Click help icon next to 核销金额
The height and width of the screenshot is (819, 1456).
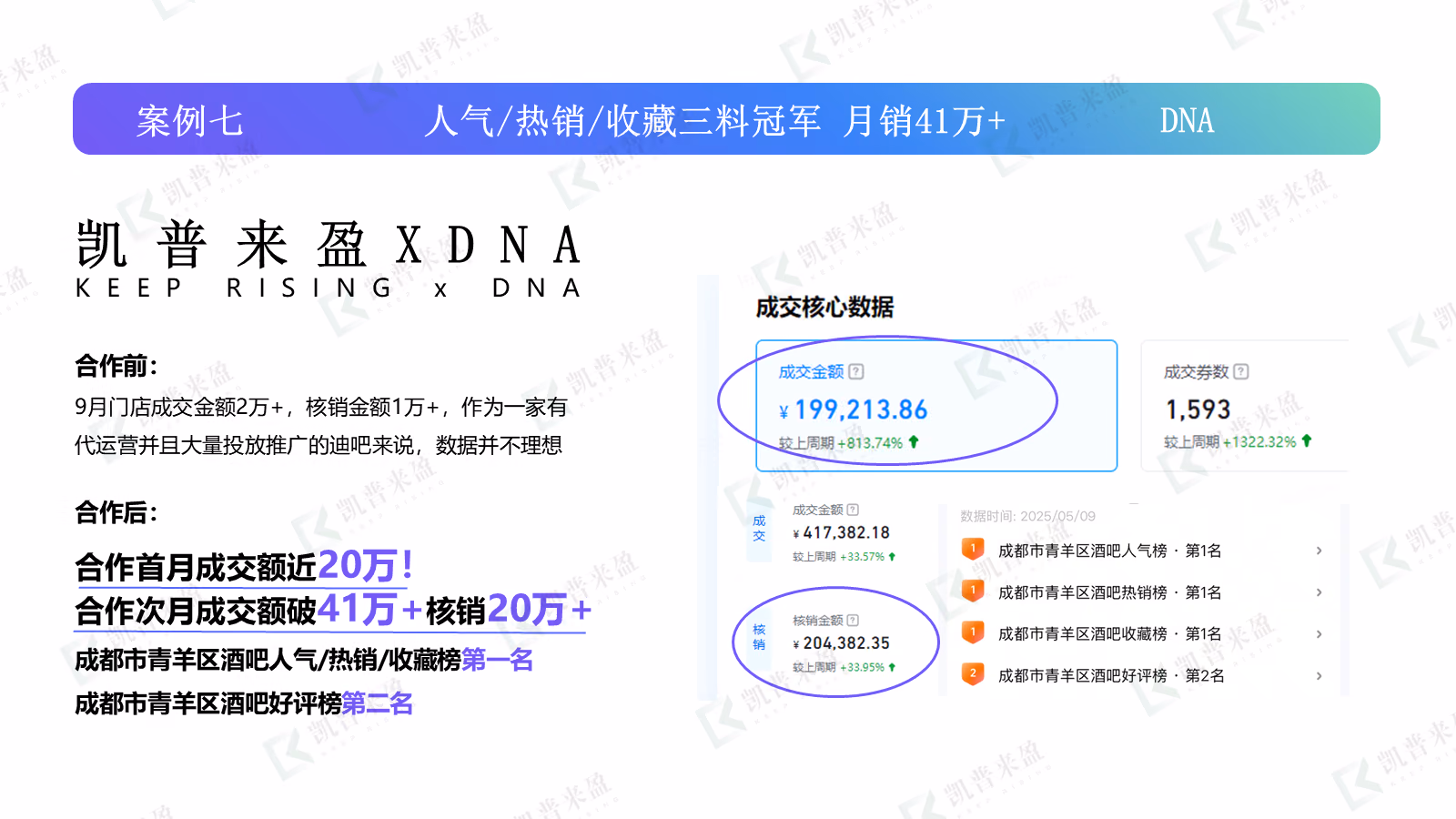[853, 620]
